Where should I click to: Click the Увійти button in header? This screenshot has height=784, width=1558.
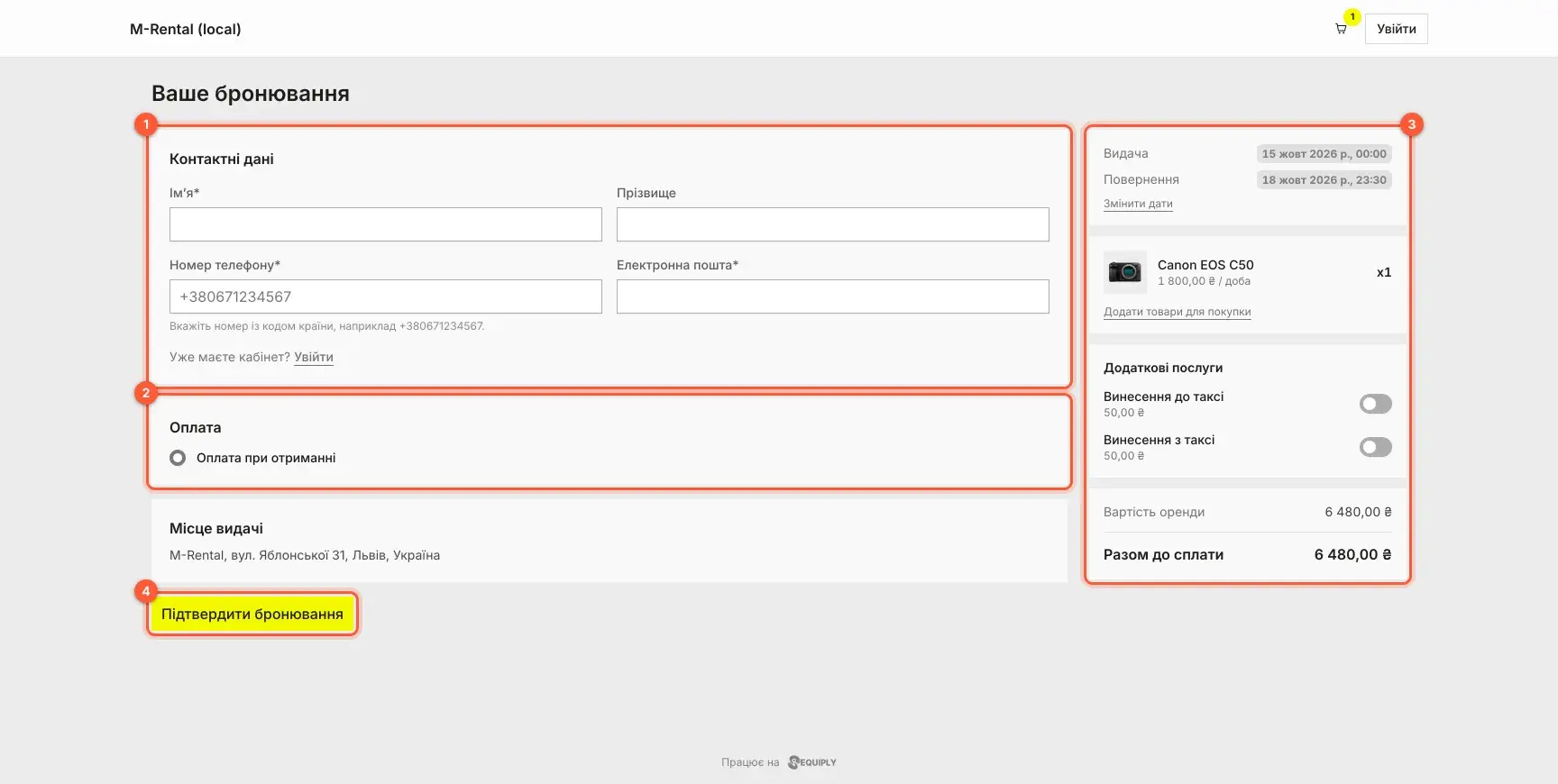click(1396, 29)
